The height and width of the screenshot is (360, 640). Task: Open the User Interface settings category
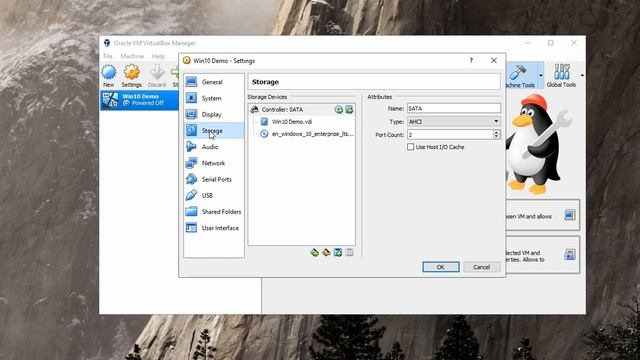pyautogui.click(x=214, y=228)
